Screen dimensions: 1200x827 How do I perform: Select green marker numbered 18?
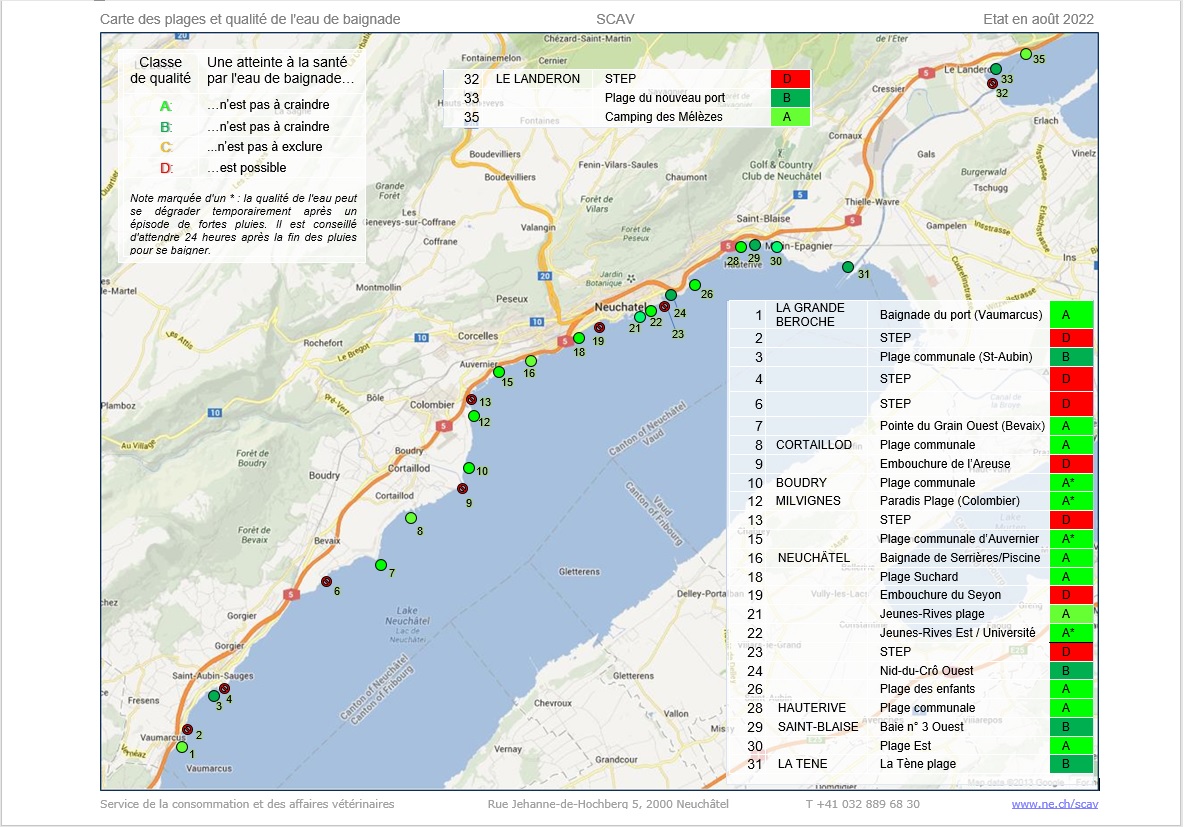pos(579,338)
